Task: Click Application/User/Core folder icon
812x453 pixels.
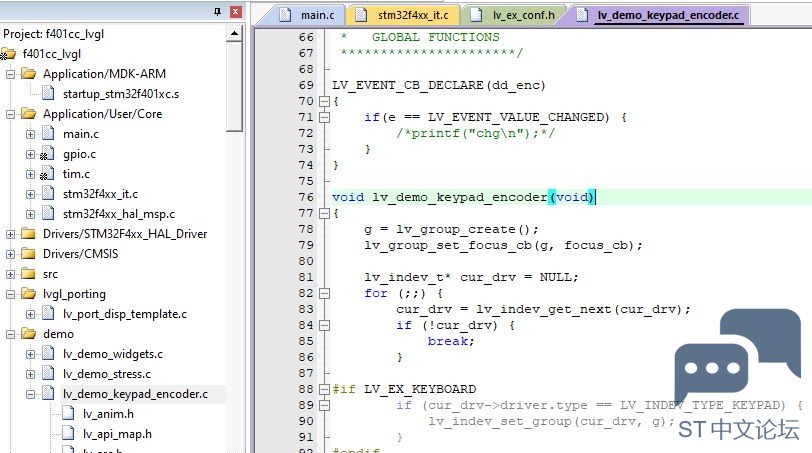Action: click(28, 113)
